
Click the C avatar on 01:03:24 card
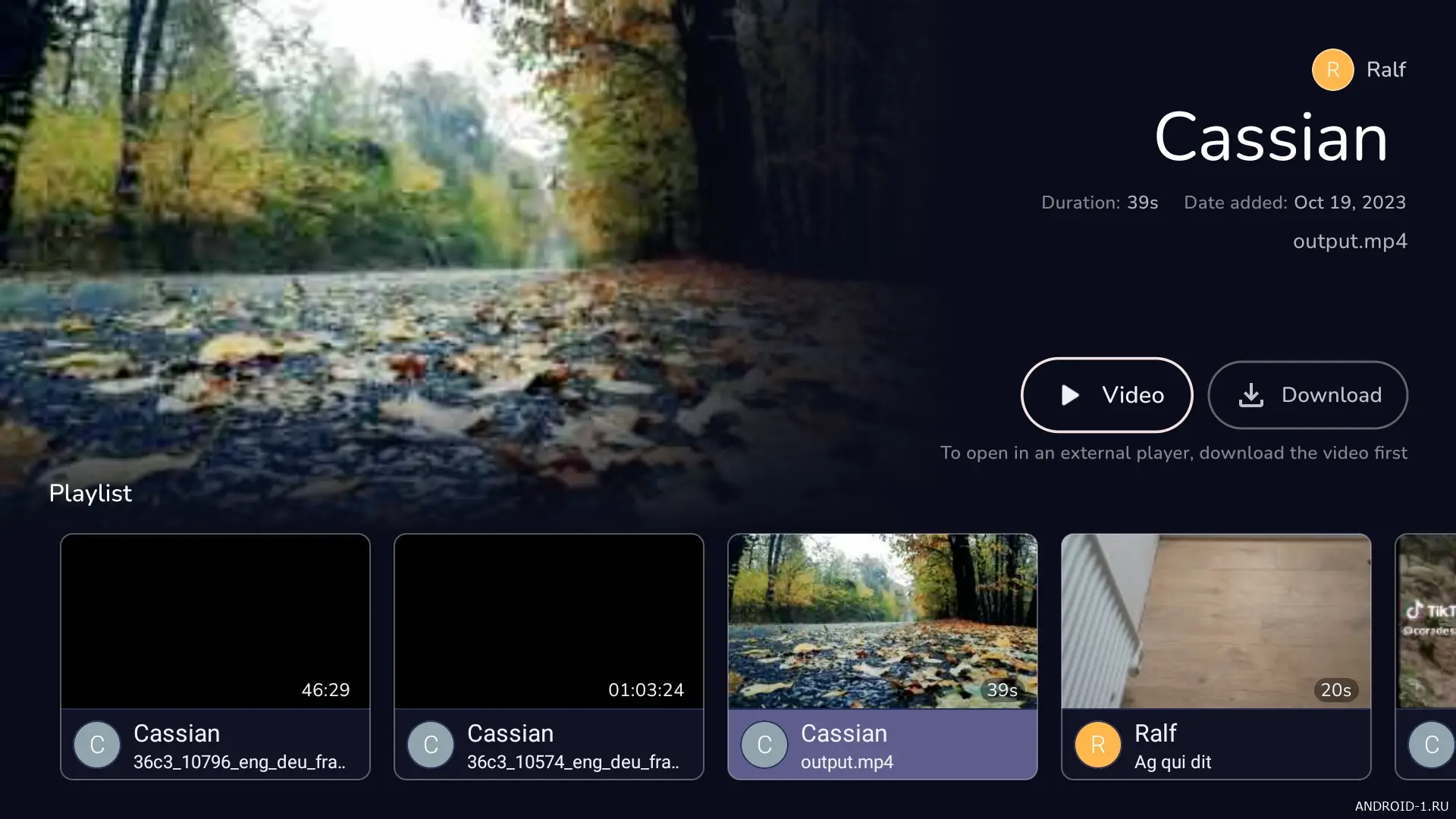tap(431, 745)
